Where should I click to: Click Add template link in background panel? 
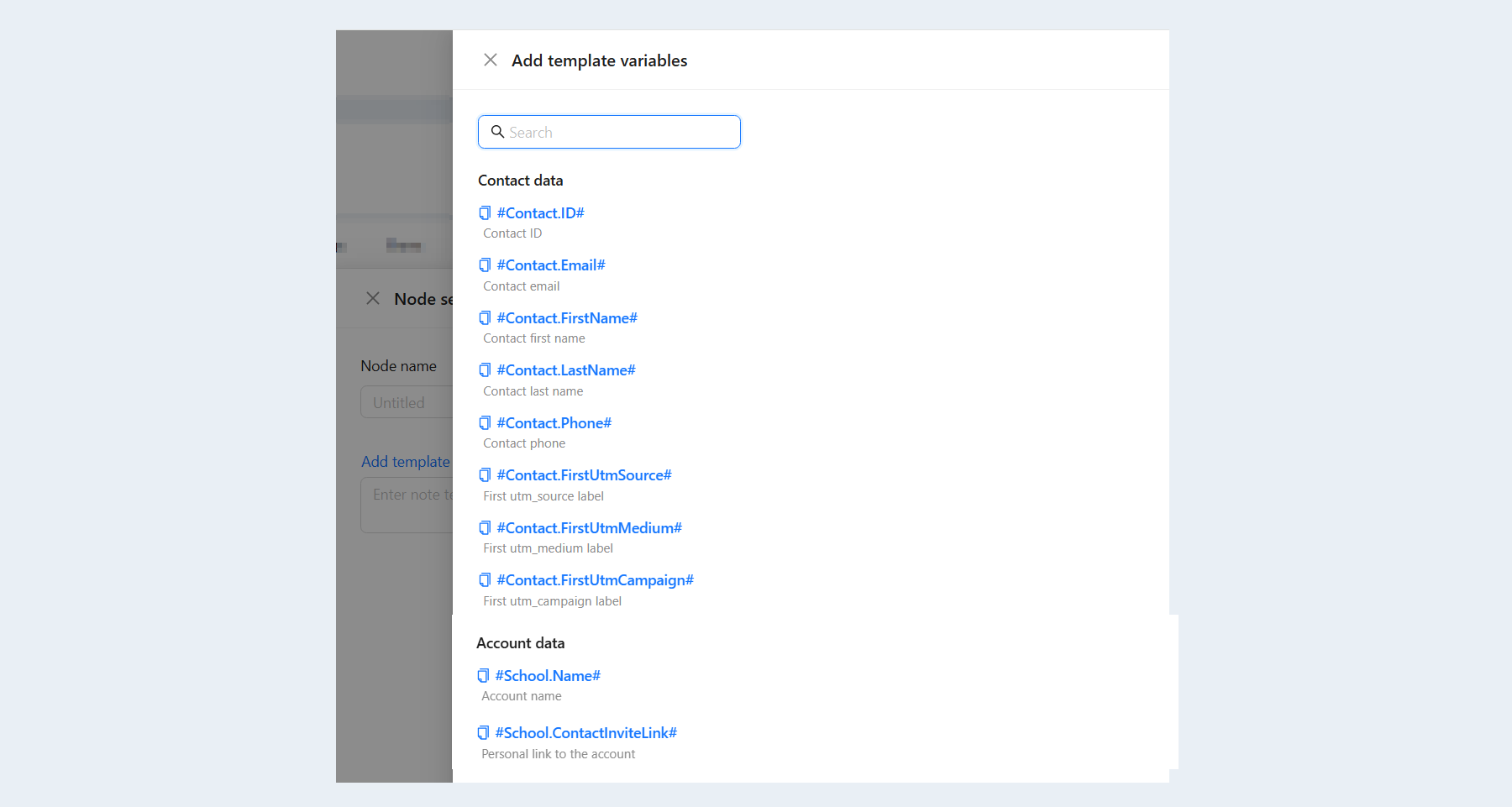pyautogui.click(x=406, y=462)
